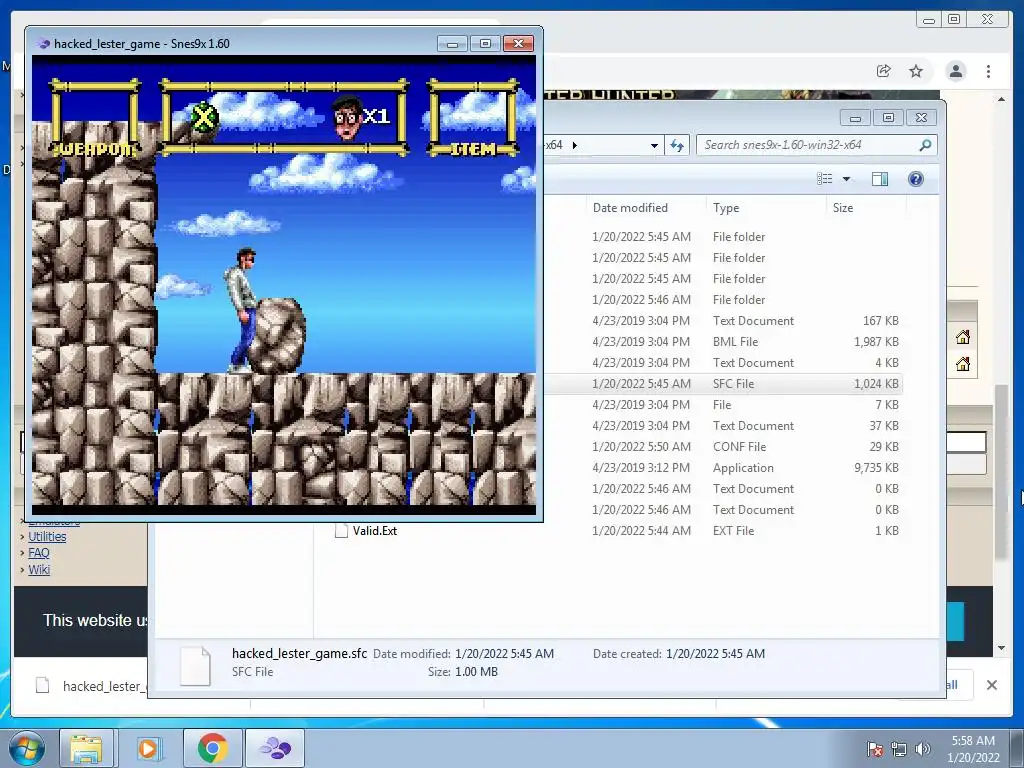Select the 37 KB Text Document row
Screen dimensions: 1024x768
coord(723,426)
